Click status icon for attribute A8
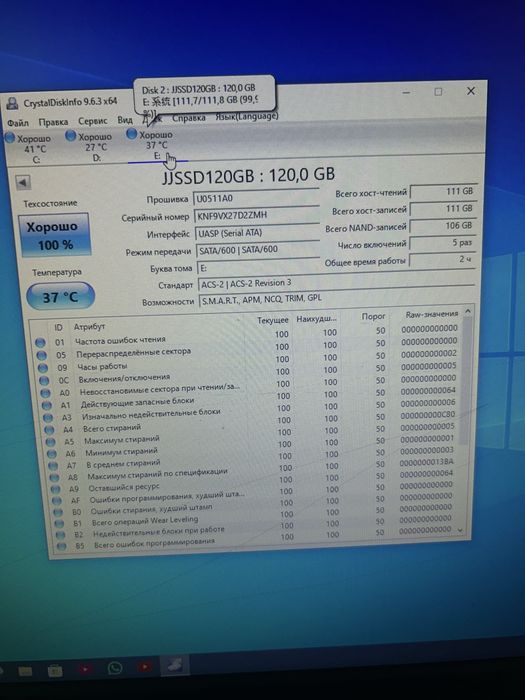The height and width of the screenshot is (700, 525). click(54, 478)
